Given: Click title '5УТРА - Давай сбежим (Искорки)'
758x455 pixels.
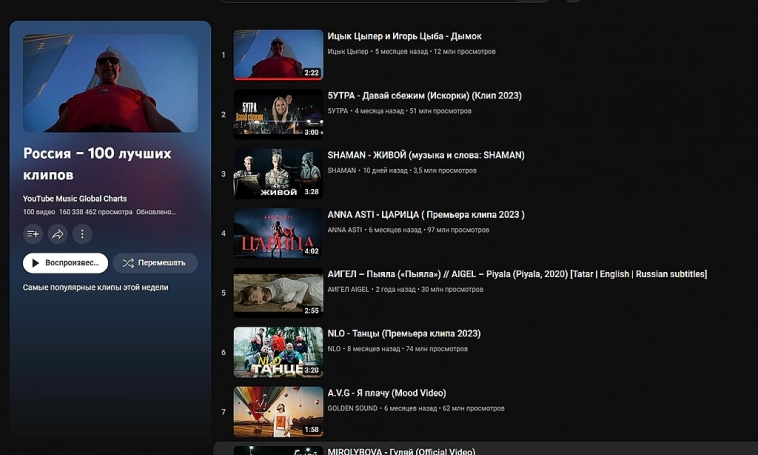Looking at the screenshot, I should coord(424,96).
